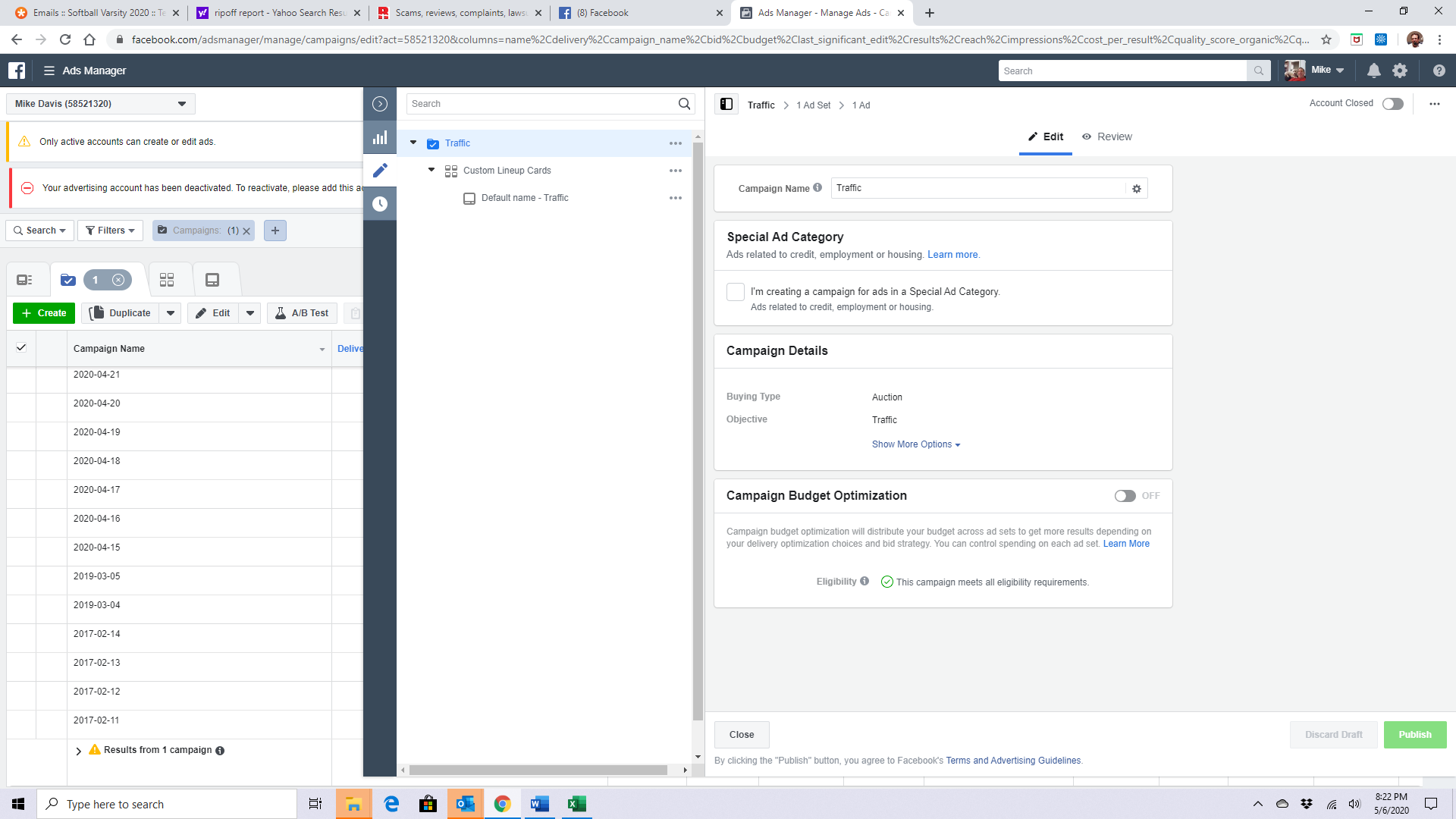Click the top search bar magnifier button
Viewport: 1456px width, 819px height.
pos(1259,71)
